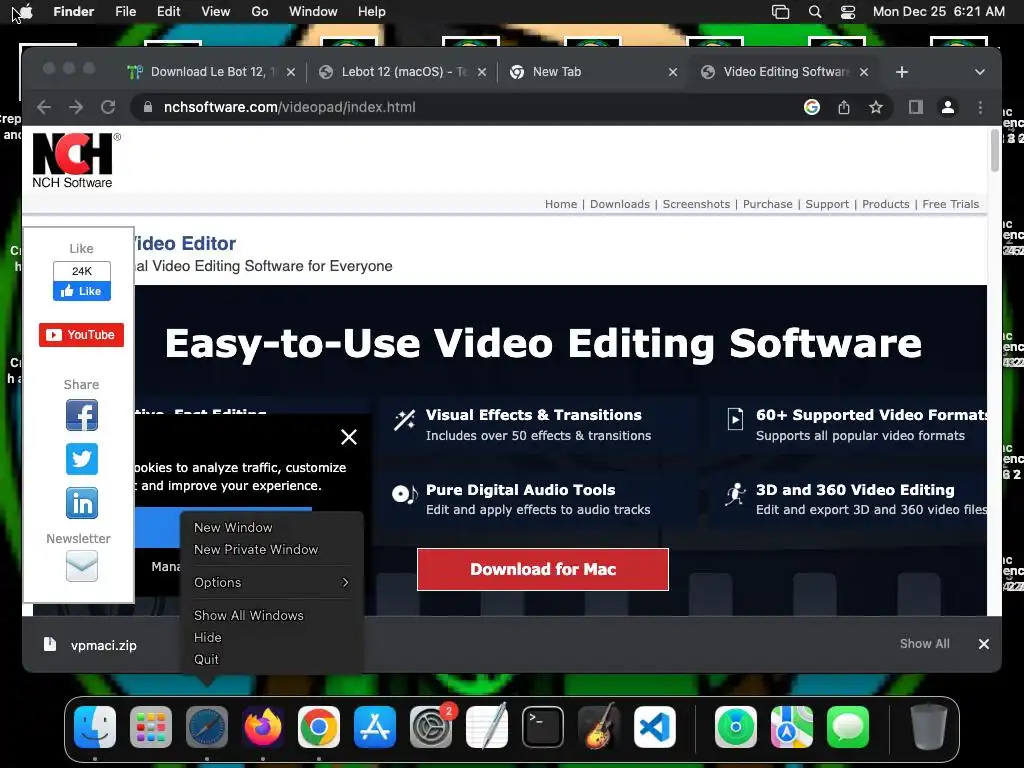The image size is (1024, 768).
Task: Open the Free Trials link
Action: [950, 204]
